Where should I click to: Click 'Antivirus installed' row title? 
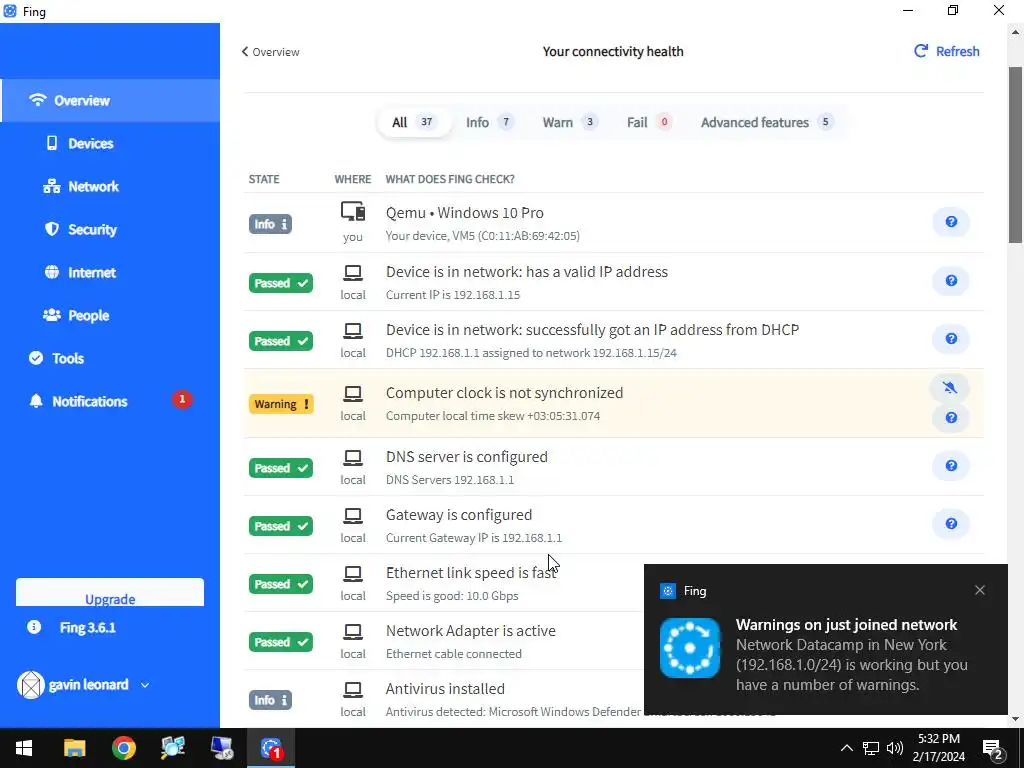[x=445, y=689]
